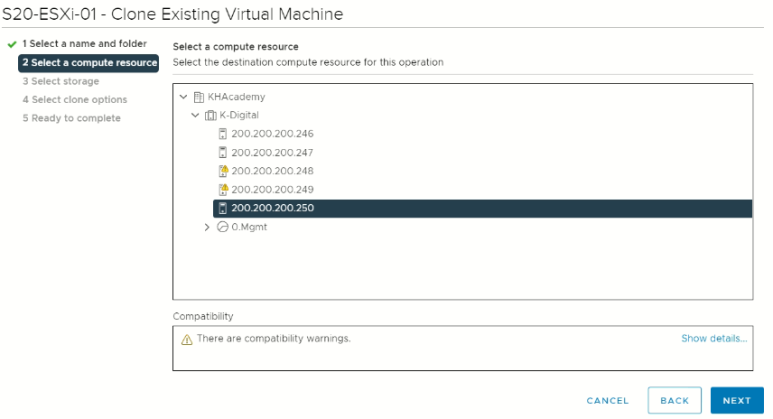Click step 4 Select clone options

tap(74, 100)
